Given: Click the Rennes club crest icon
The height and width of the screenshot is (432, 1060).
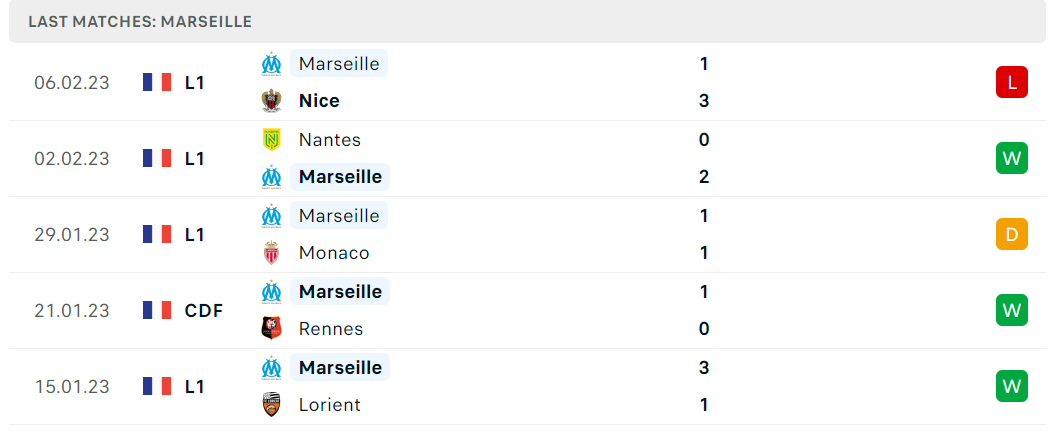Looking at the screenshot, I should (271, 329).
